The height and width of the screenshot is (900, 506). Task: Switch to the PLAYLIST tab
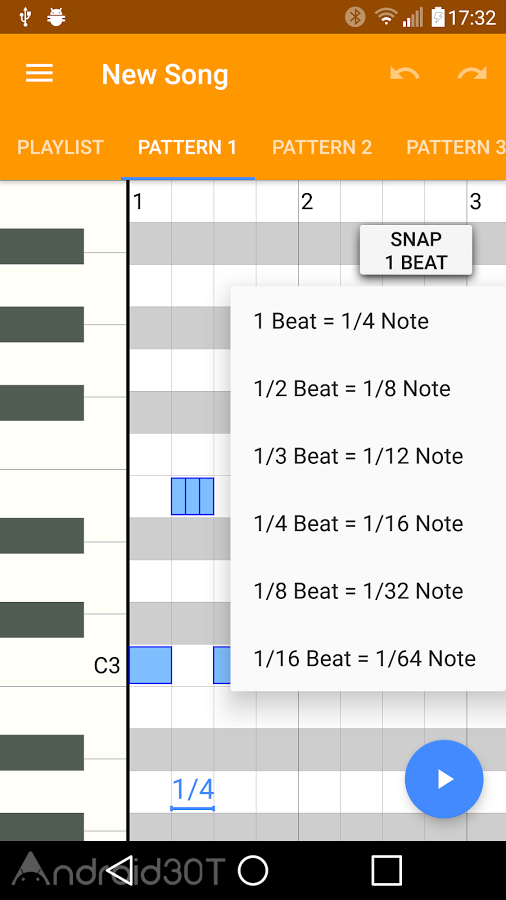coord(60,148)
